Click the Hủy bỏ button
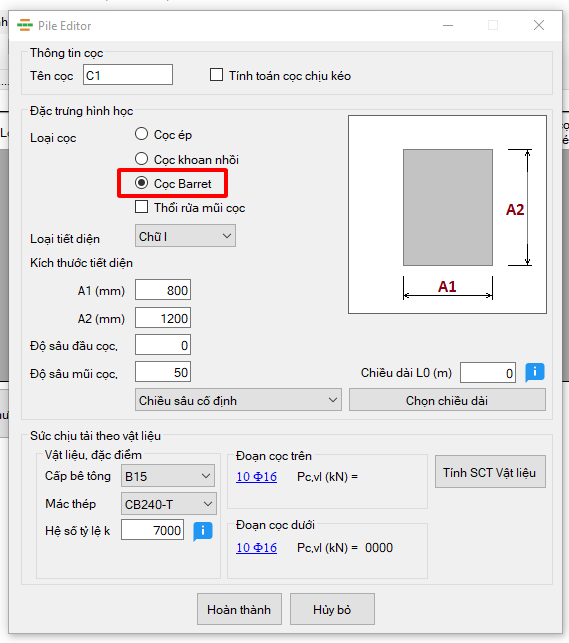The image size is (569, 643). click(332, 609)
